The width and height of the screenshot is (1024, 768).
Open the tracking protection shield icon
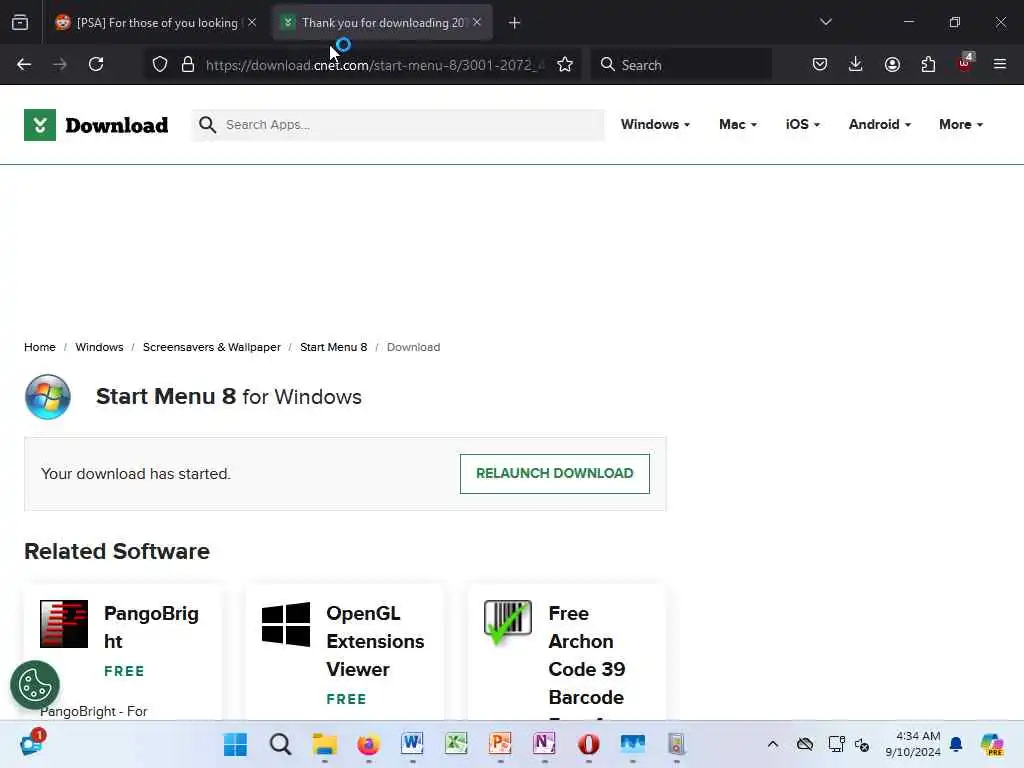pos(160,65)
